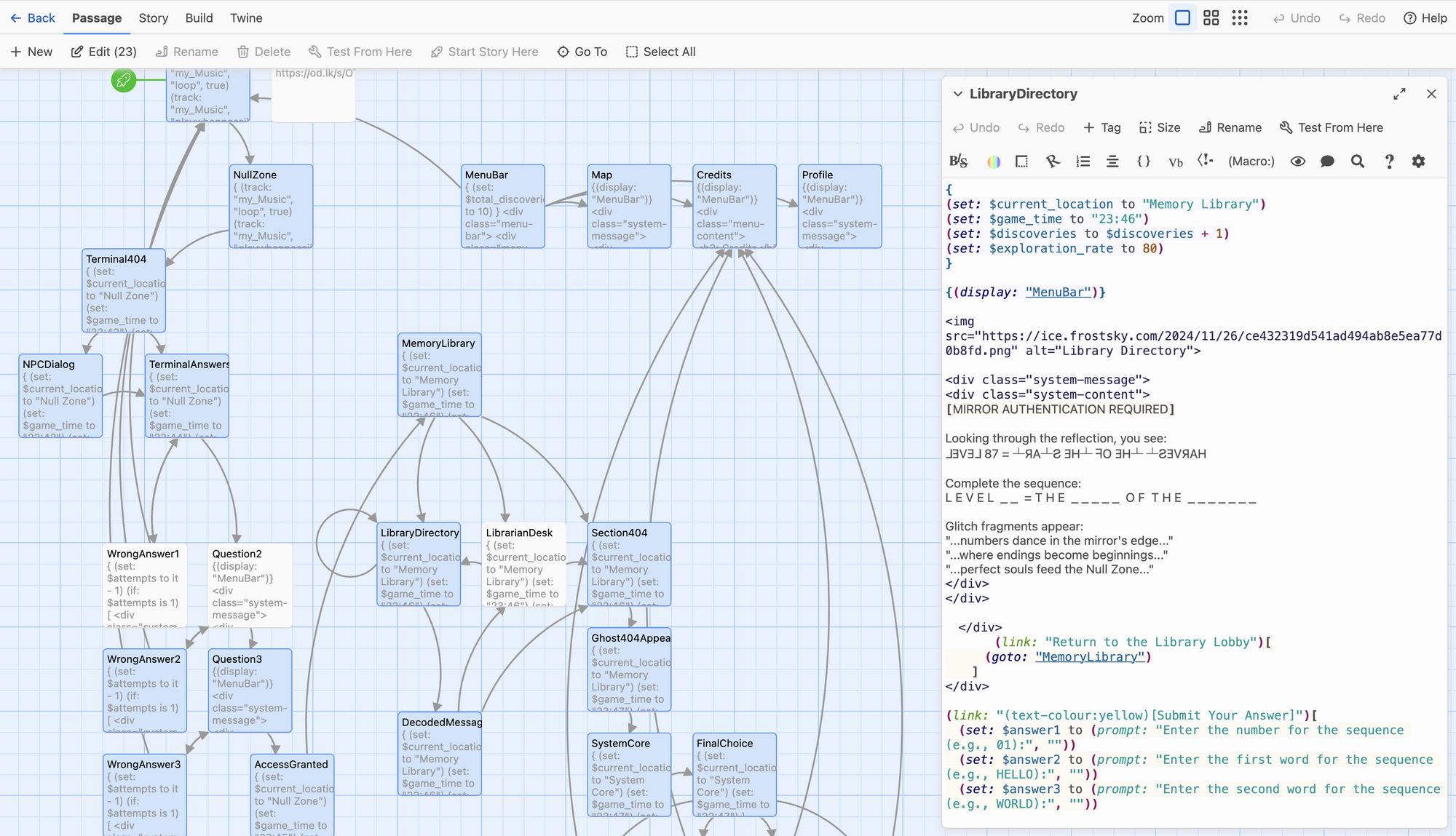The height and width of the screenshot is (836, 1456).
Task: Open the Build tab
Action: point(199,18)
